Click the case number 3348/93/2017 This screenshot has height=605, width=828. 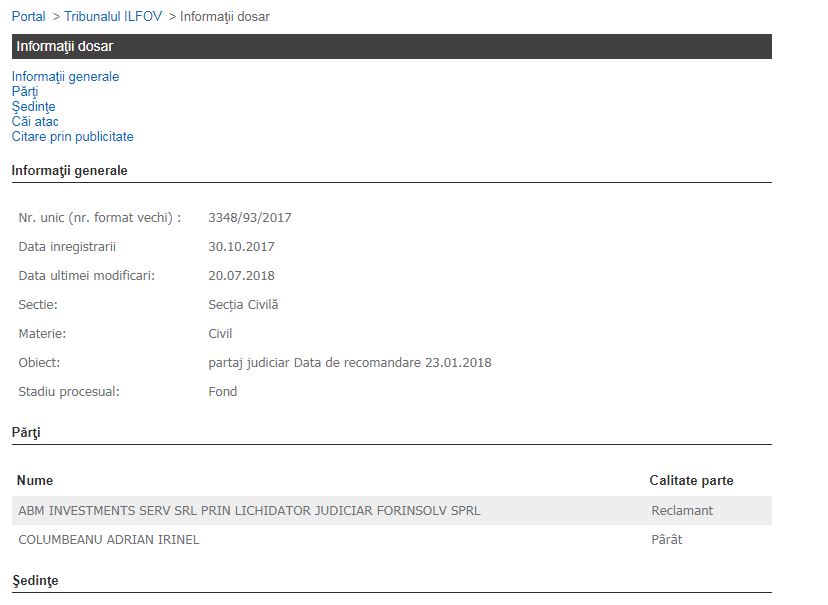pyautogui.click(x=249, y=218)
